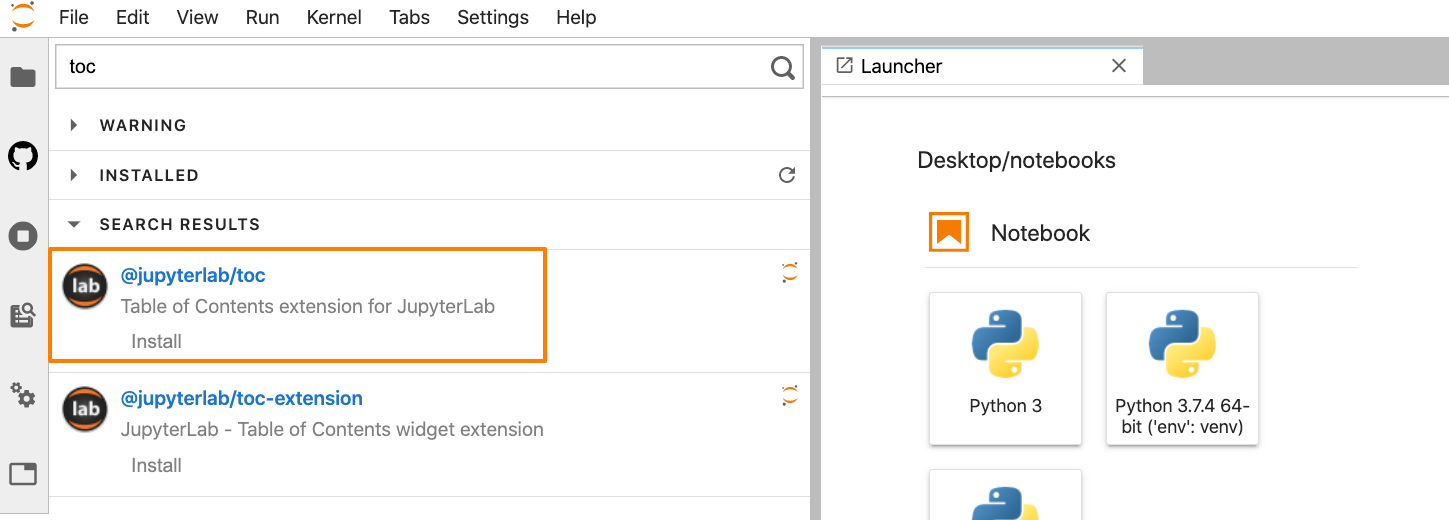Open the Tabs sidebar panel icon
The width and height of the screenshot is (1449, 520).
(23, 474)
